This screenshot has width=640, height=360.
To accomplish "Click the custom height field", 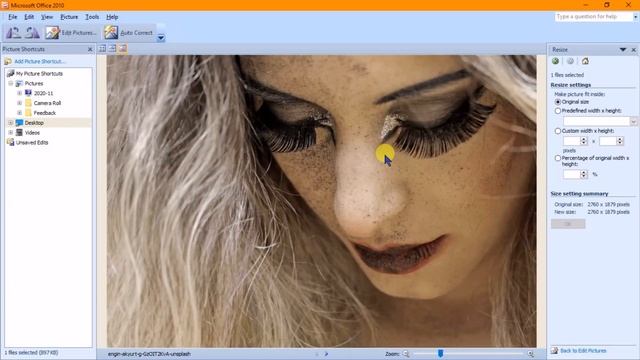I will point(608,141).
